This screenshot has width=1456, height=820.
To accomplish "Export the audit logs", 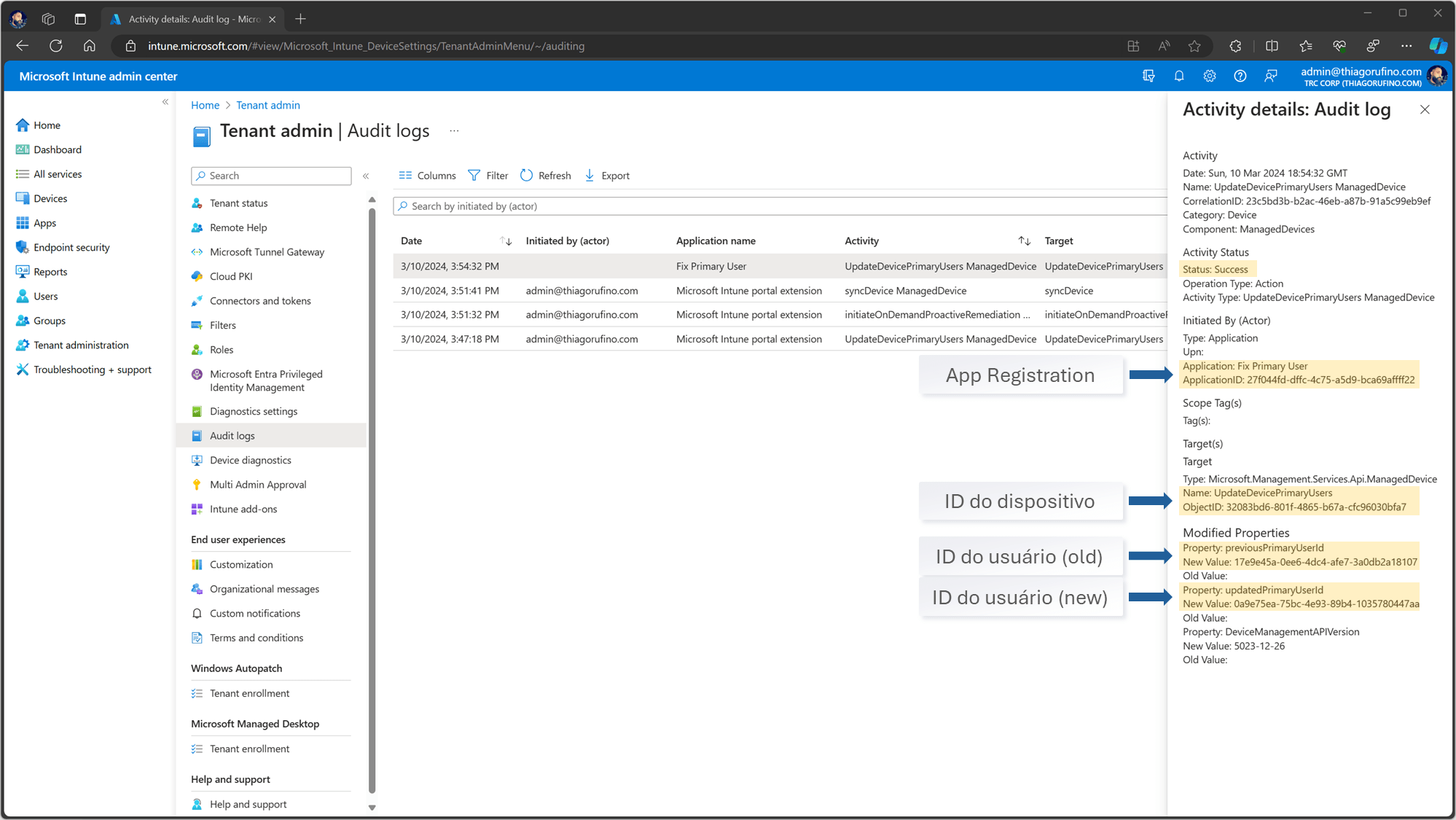I will [x=607, y=176].
